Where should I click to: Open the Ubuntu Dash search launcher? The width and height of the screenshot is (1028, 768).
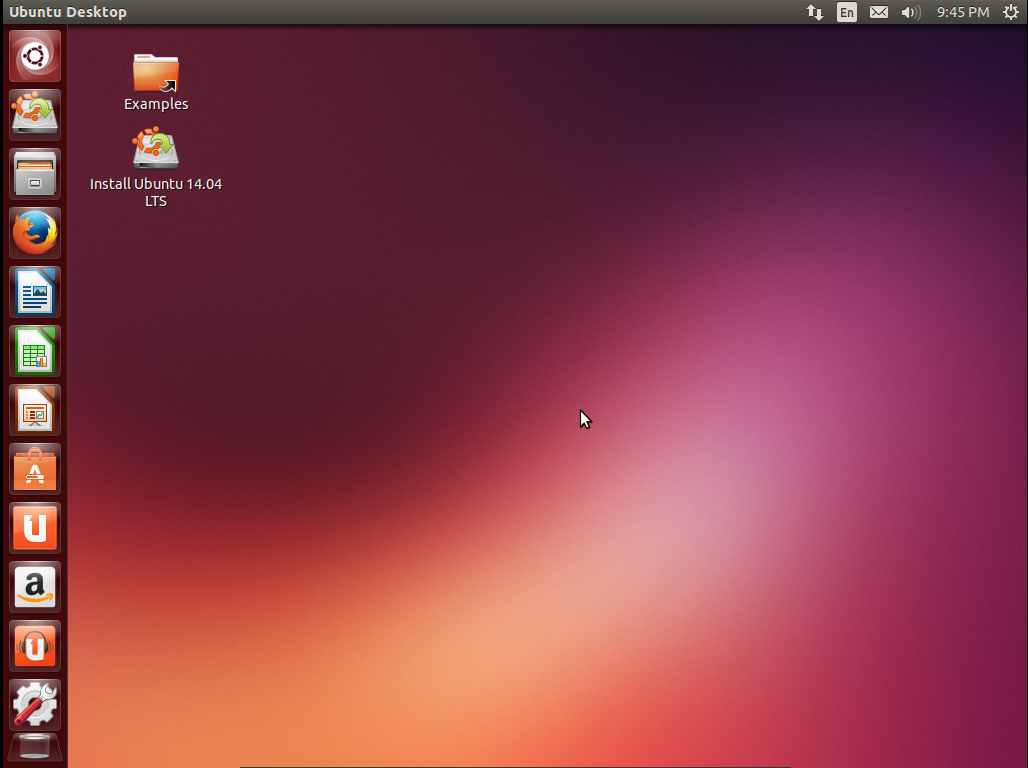click(35, 56)
